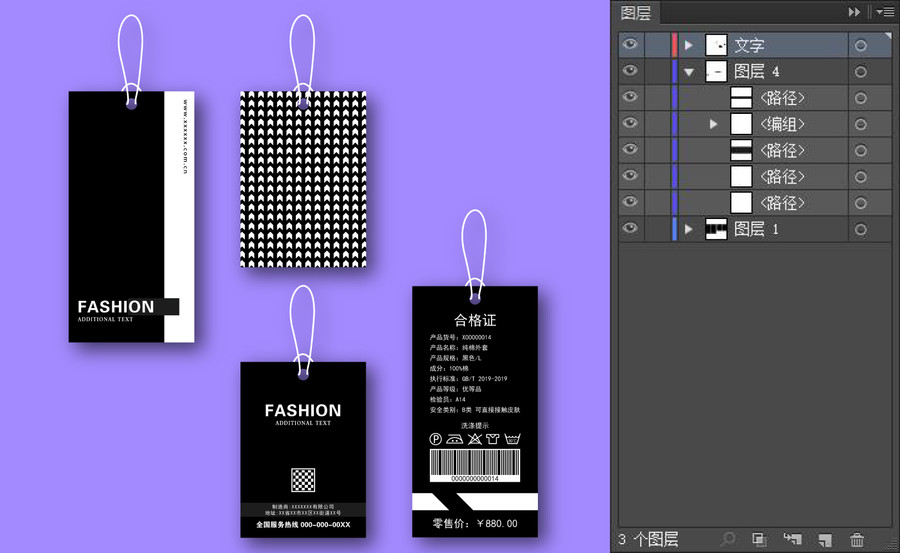Open the Layers panel flyout menu
This screenshot has height=553, width=900.
click(886, 12)
